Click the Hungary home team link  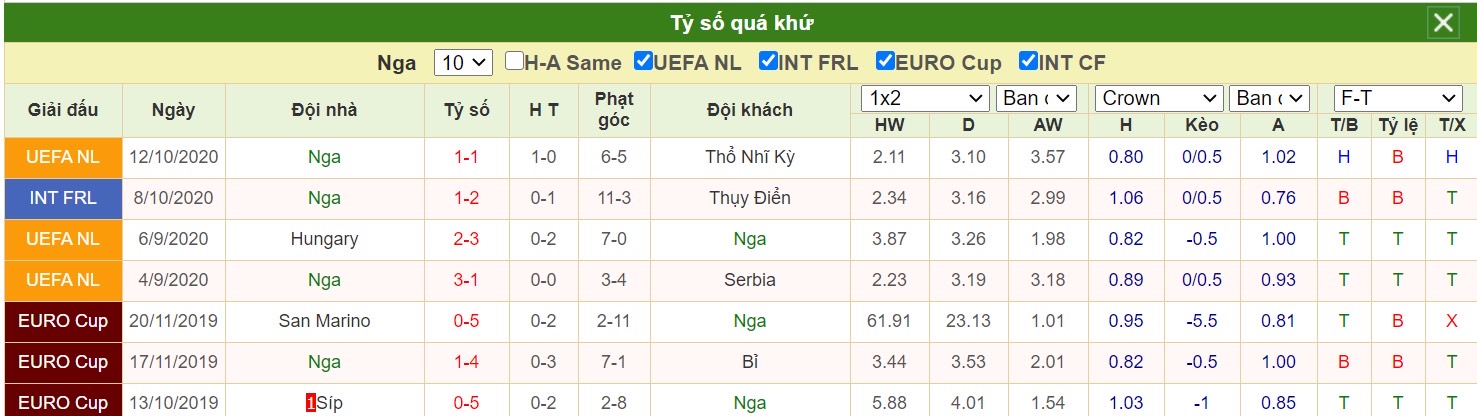tap(324, 239)
